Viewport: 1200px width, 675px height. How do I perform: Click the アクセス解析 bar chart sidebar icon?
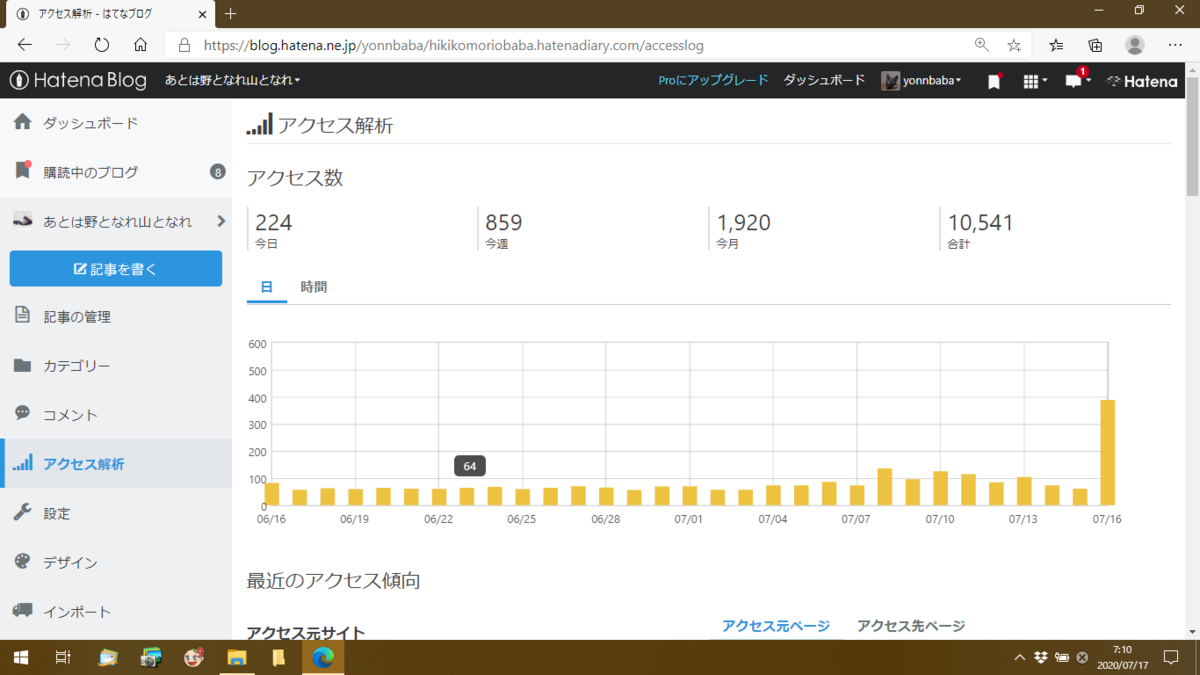tap(22, 463)
